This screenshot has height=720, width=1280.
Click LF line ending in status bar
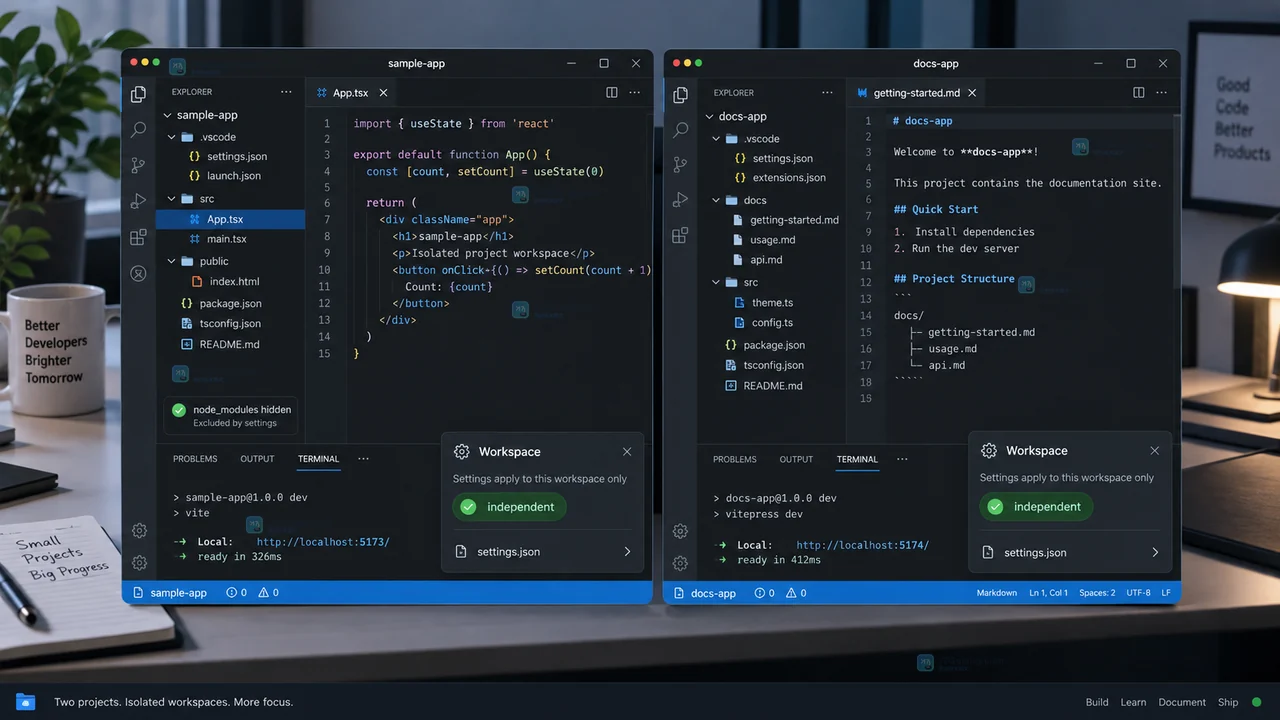[1166, 593]
